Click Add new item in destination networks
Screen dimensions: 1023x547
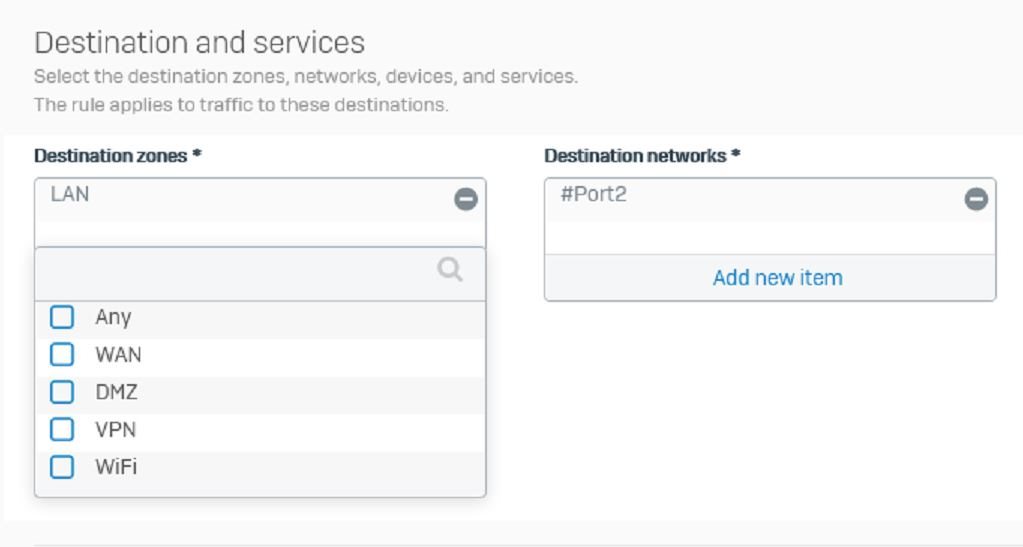(x=777, y=278)
